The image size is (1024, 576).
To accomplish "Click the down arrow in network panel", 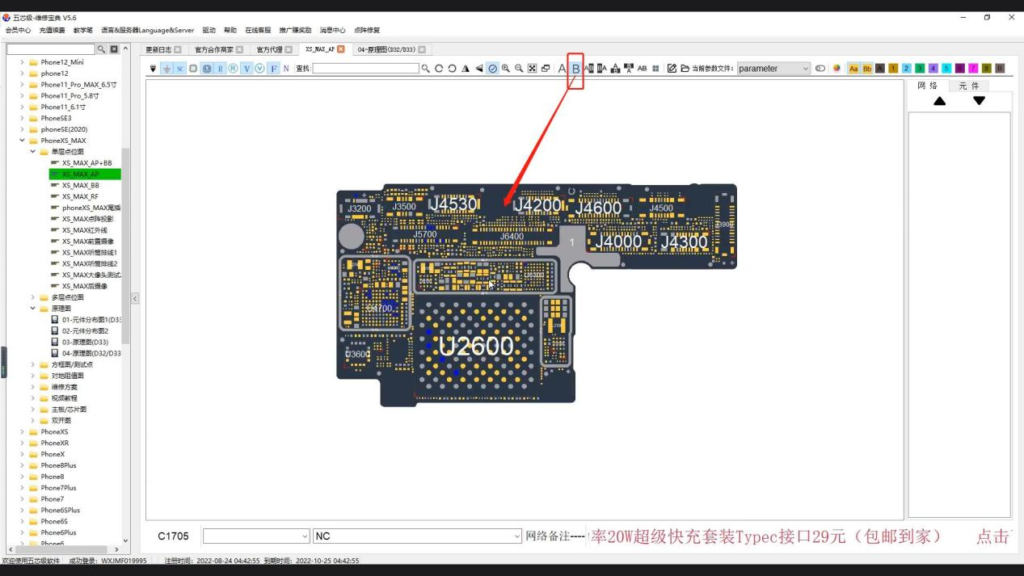I will [978, 101].
